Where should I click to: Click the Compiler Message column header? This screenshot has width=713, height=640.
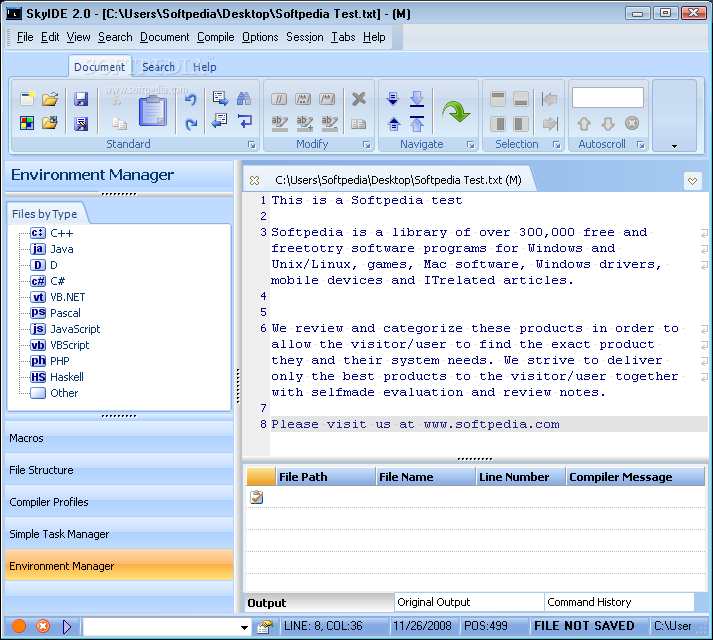(x=635, y=477)
